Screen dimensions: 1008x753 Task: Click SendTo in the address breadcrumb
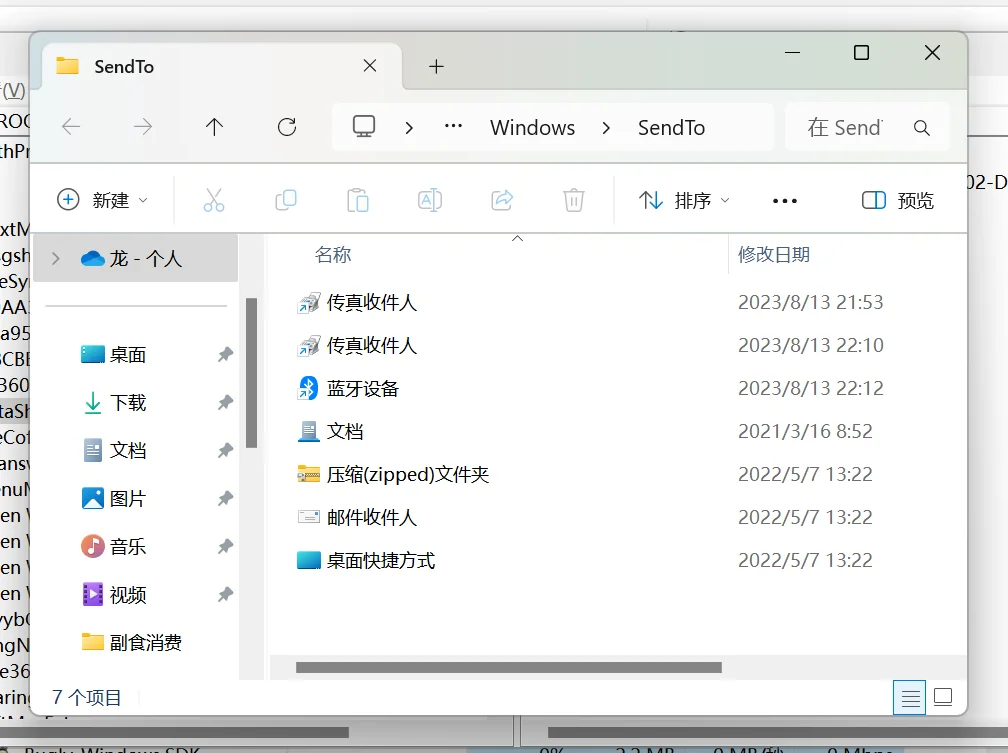coord(671,127)
